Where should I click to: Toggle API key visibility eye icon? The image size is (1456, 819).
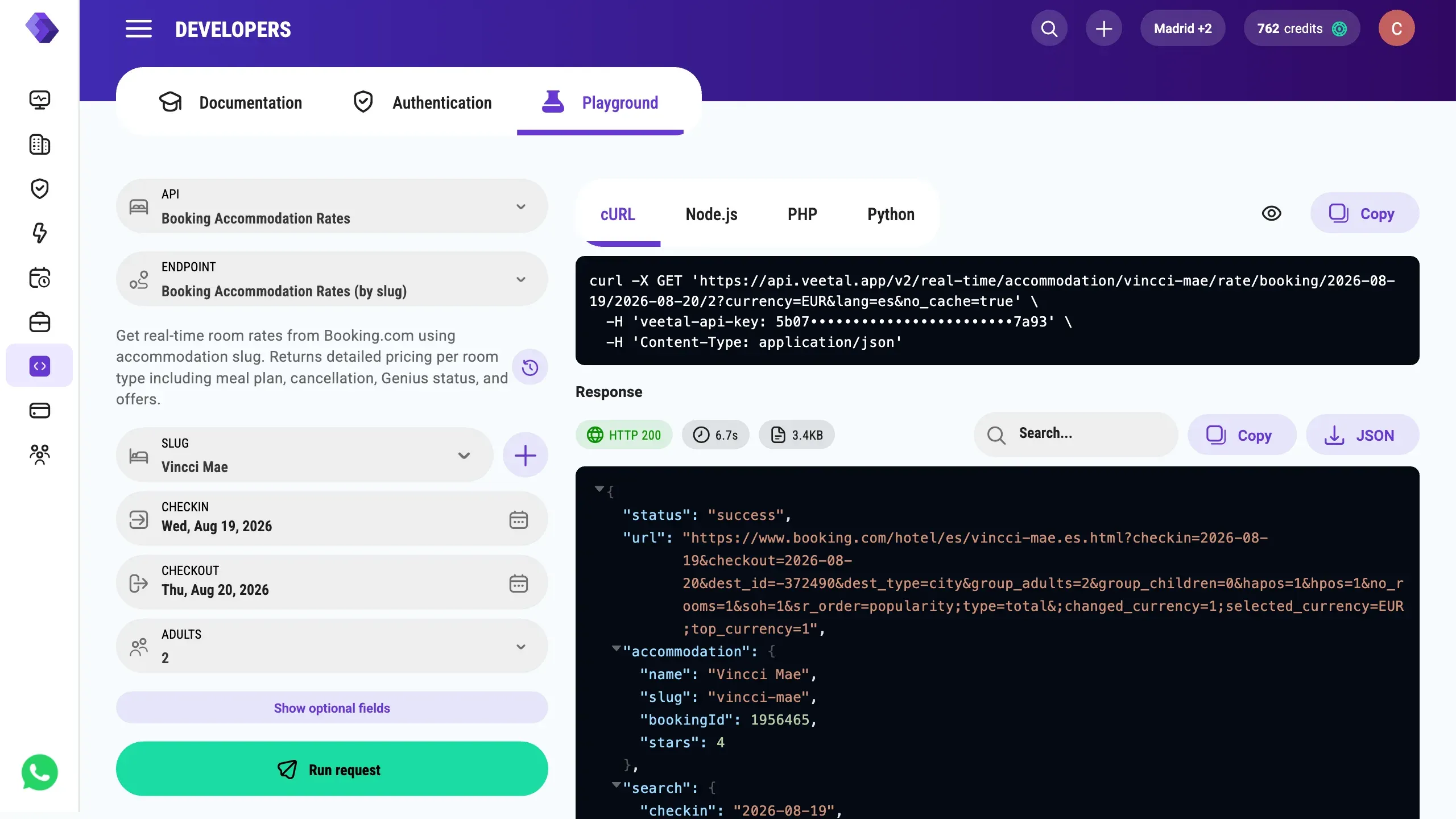pos(1271,213)
